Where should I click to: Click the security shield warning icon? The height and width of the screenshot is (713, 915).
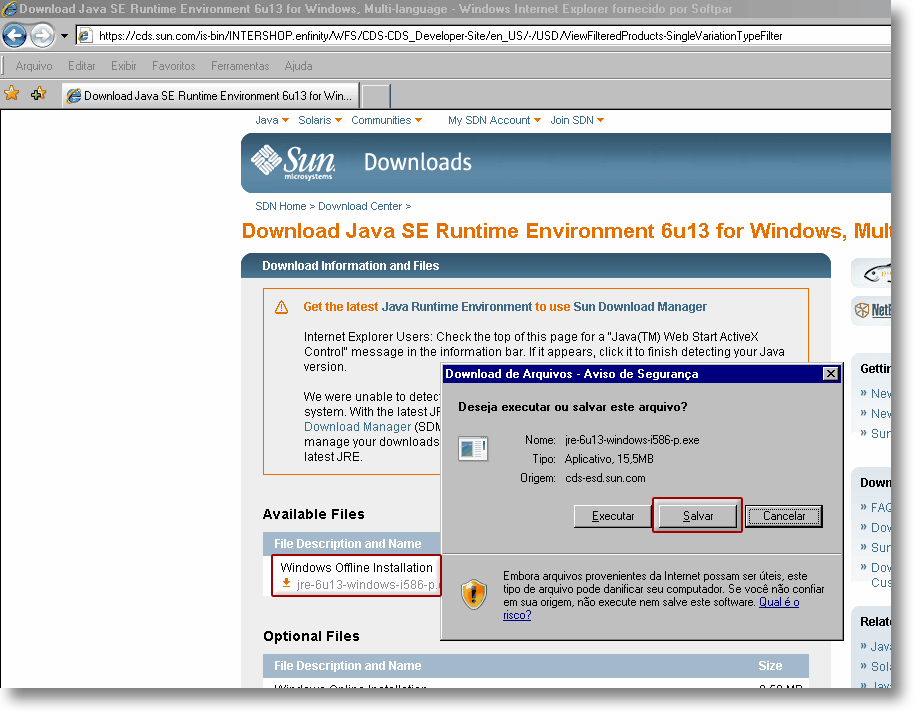[474, 595]
